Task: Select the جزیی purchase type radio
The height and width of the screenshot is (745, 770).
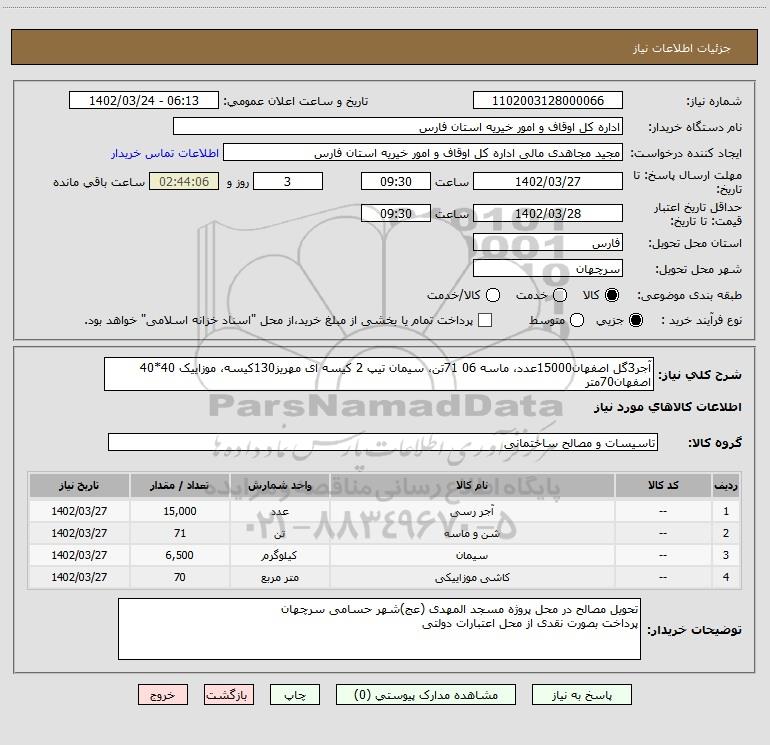Action: [635, 320]
